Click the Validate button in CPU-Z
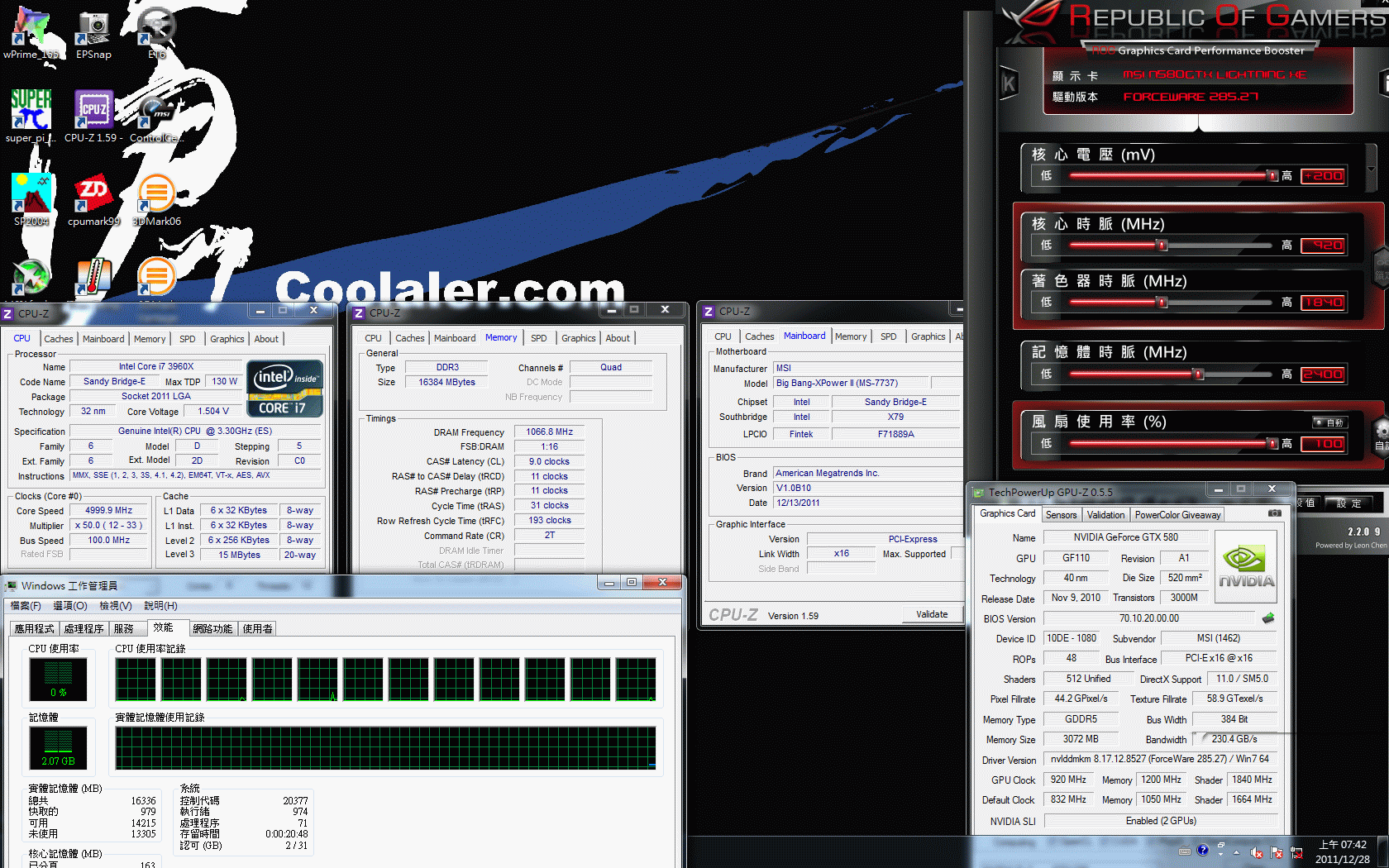 pyautogui.click(x=932, y=614)
